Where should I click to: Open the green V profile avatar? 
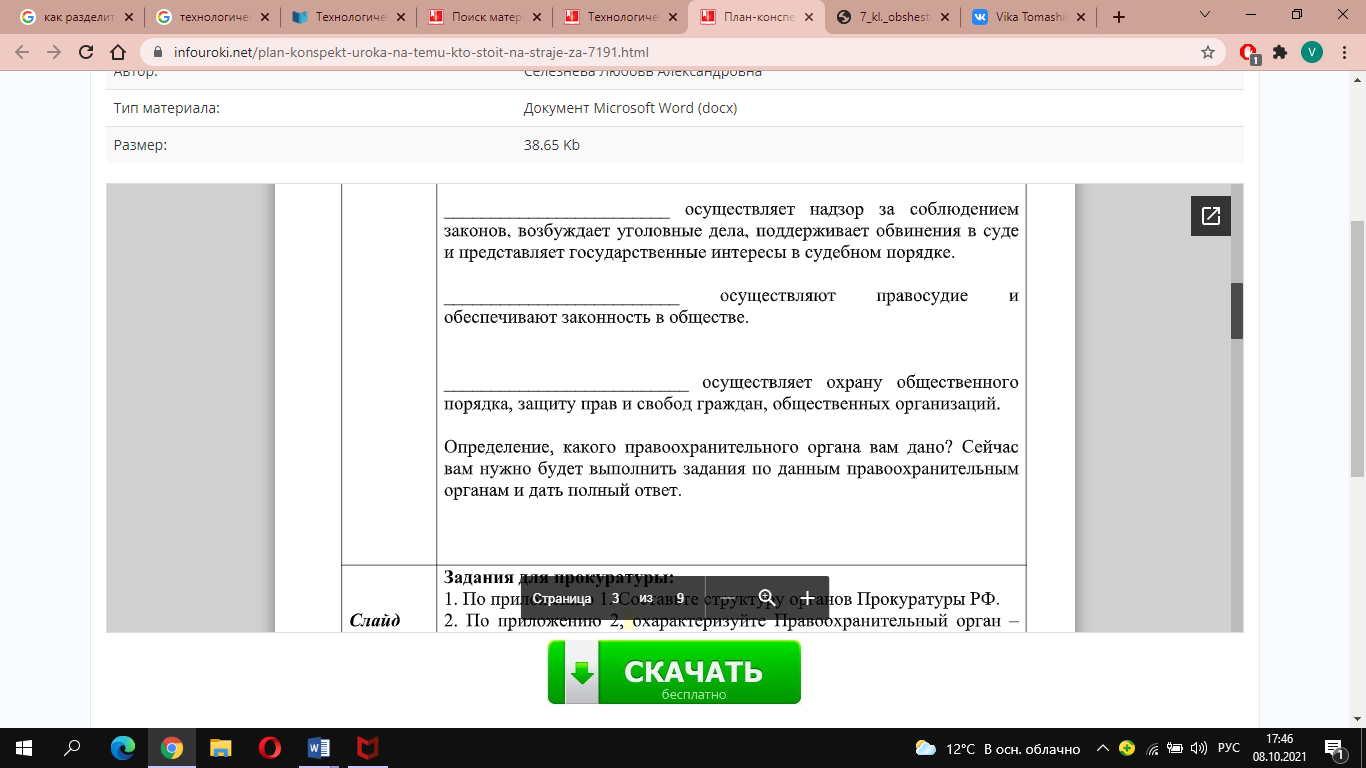1312,52
